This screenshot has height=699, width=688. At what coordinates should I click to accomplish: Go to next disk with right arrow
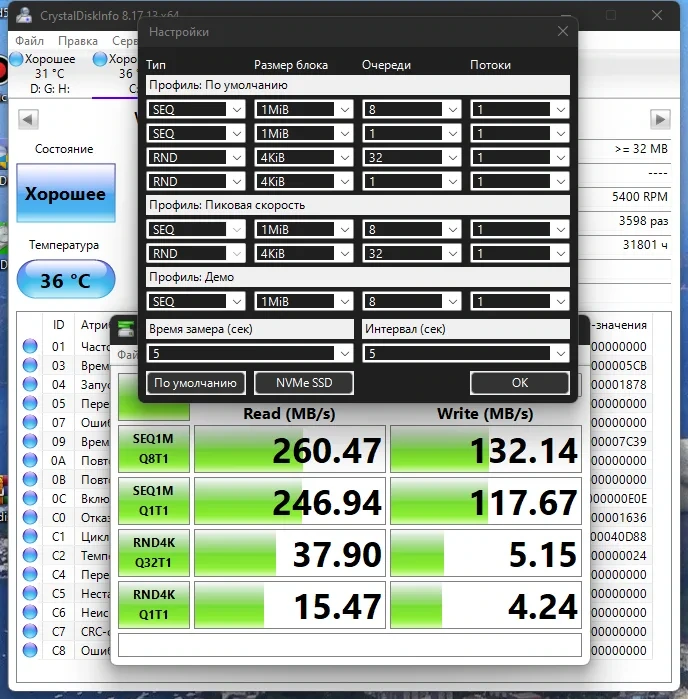(x=660, y=119)
